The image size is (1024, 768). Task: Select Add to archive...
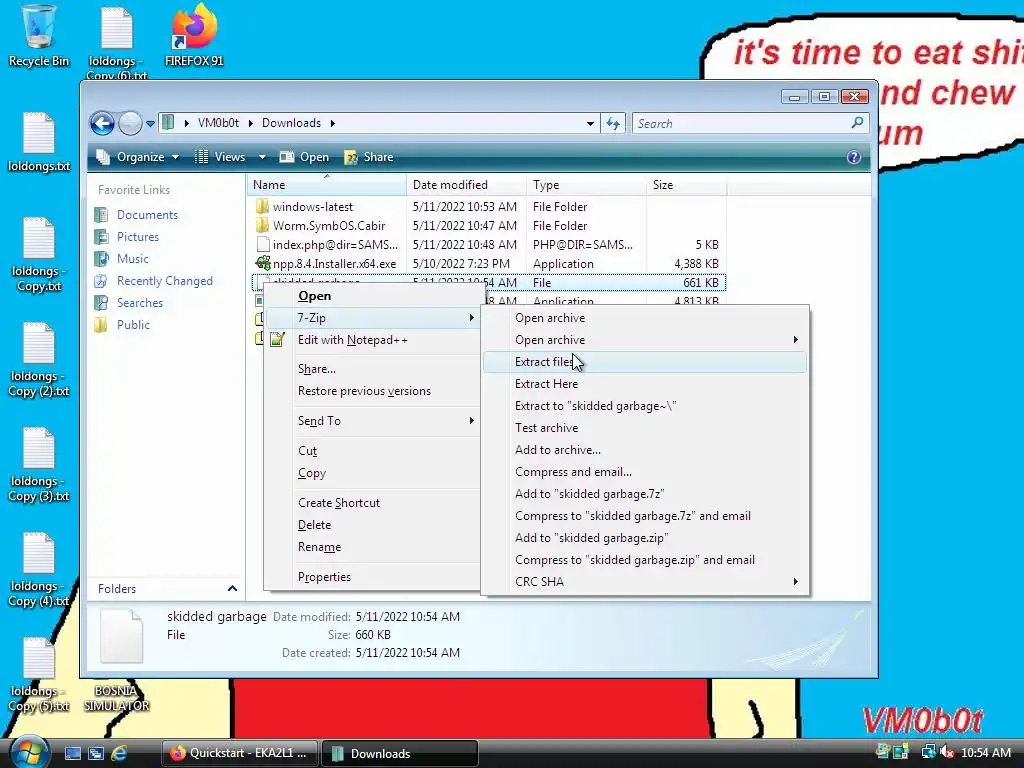646,449
